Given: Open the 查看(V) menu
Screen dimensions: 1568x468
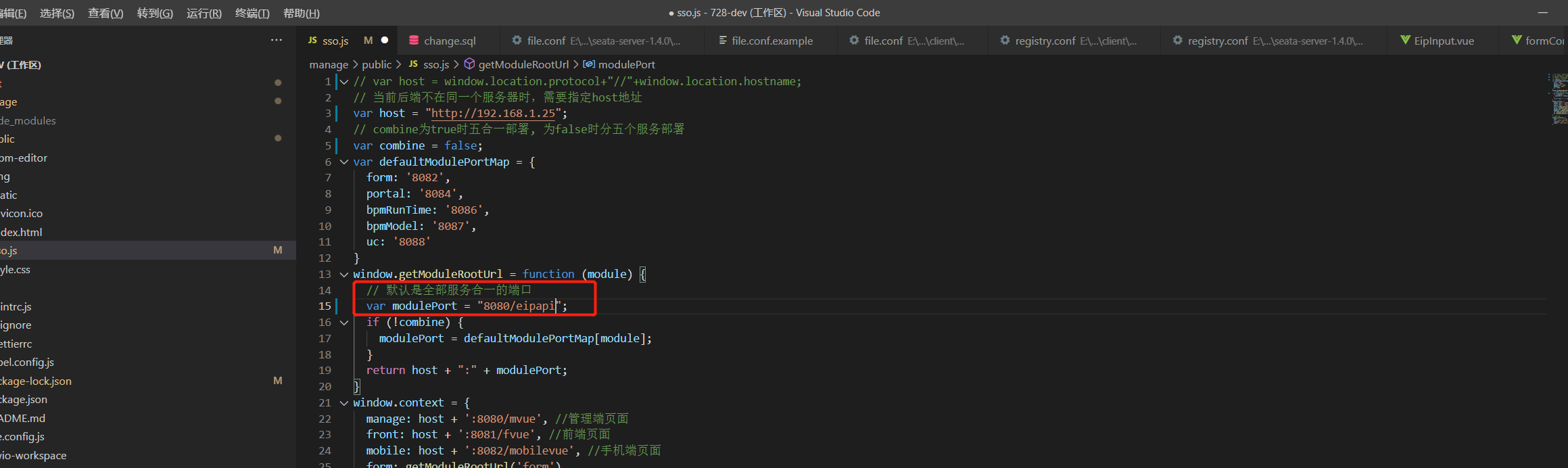Looking at the screenshot, I should (x=105, y=13).
